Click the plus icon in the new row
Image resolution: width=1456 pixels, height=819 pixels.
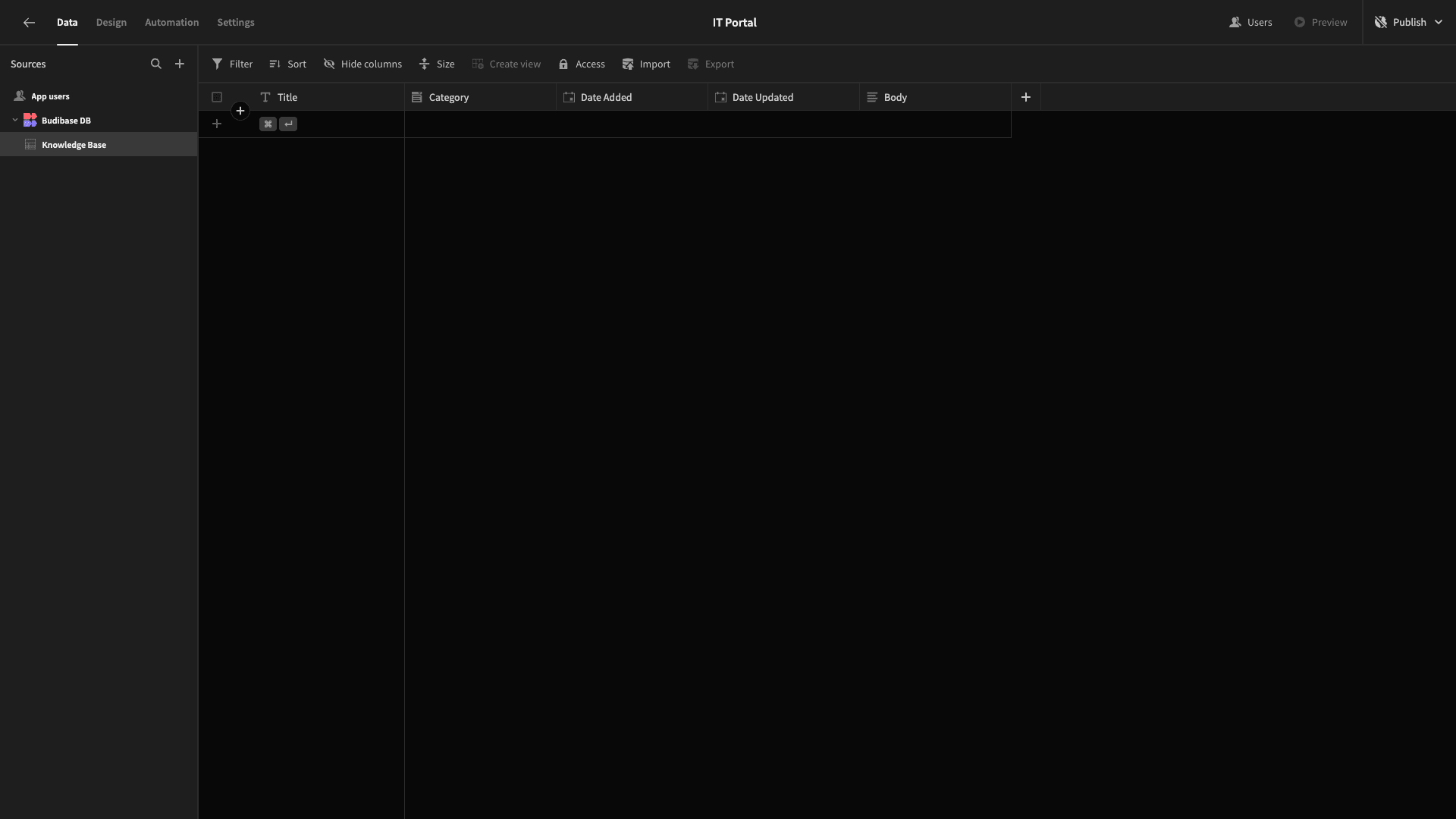point(217,124)
